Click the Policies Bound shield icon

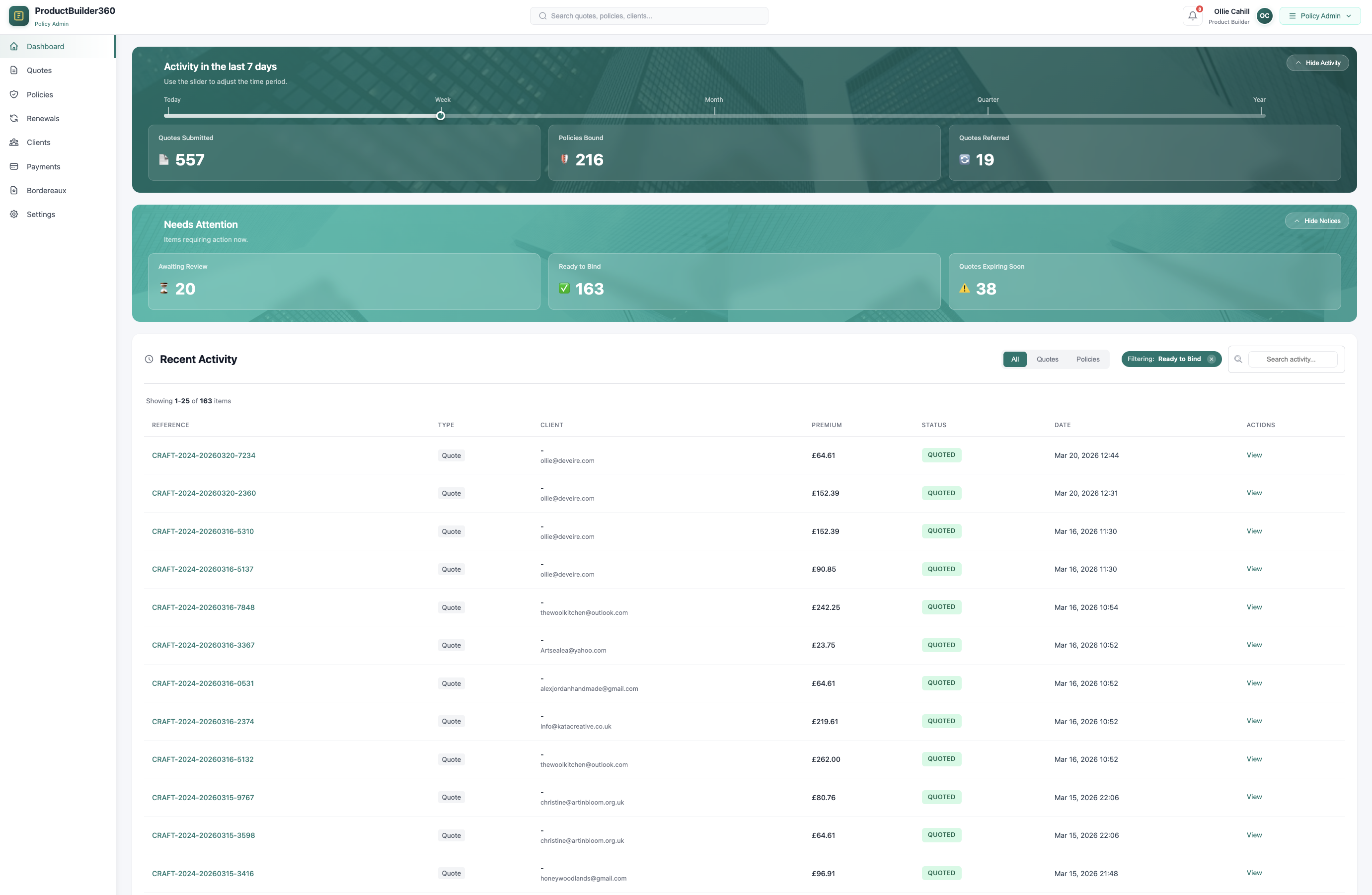pyautogui.click(x=564, y=159)
